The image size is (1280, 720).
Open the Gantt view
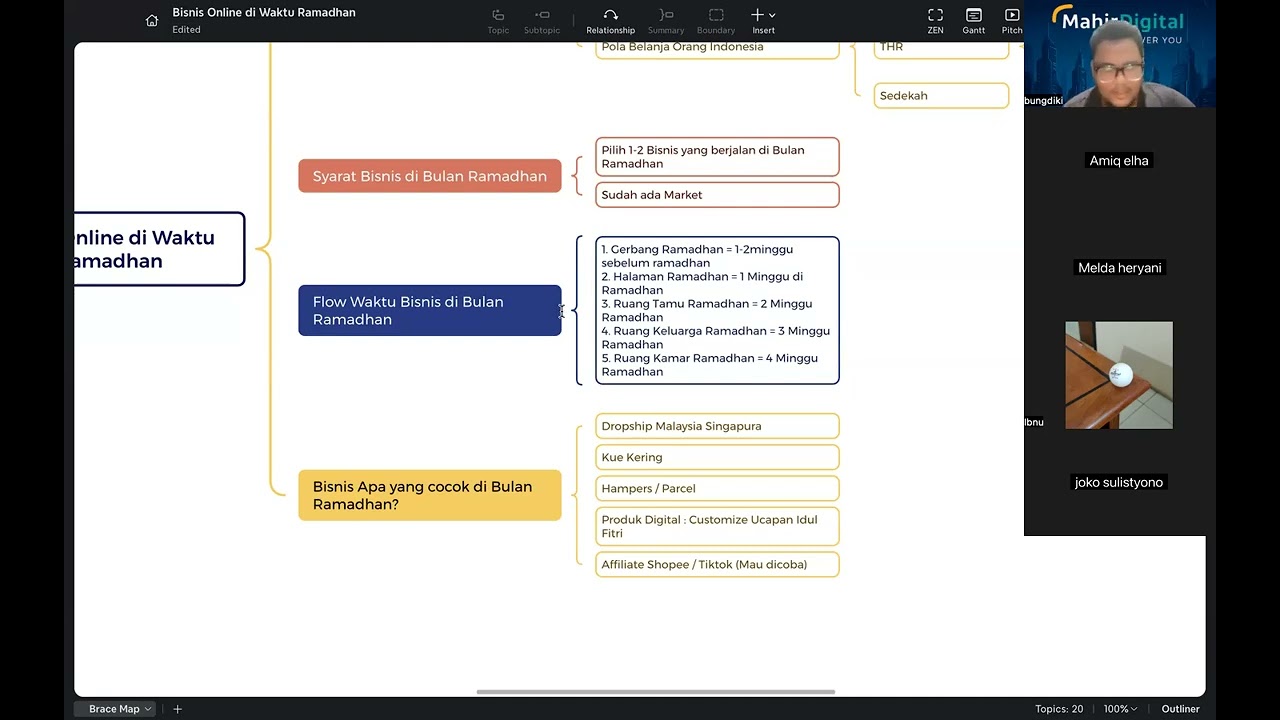click(x=973, y=21)
